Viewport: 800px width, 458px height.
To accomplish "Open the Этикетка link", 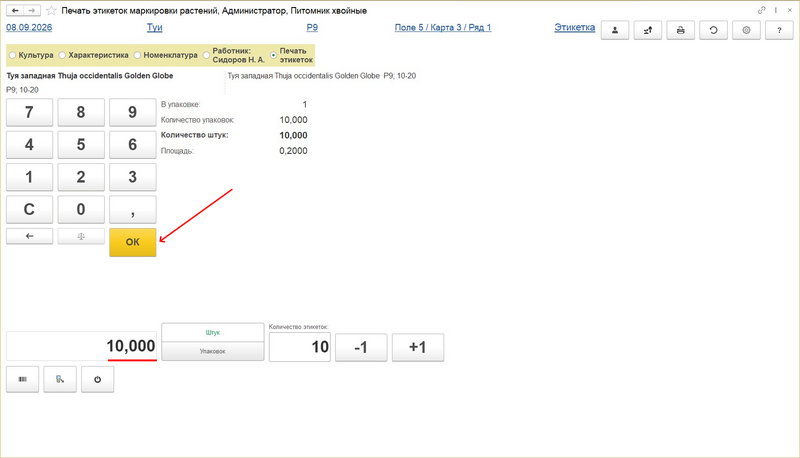I will click(x=574, y=28).
